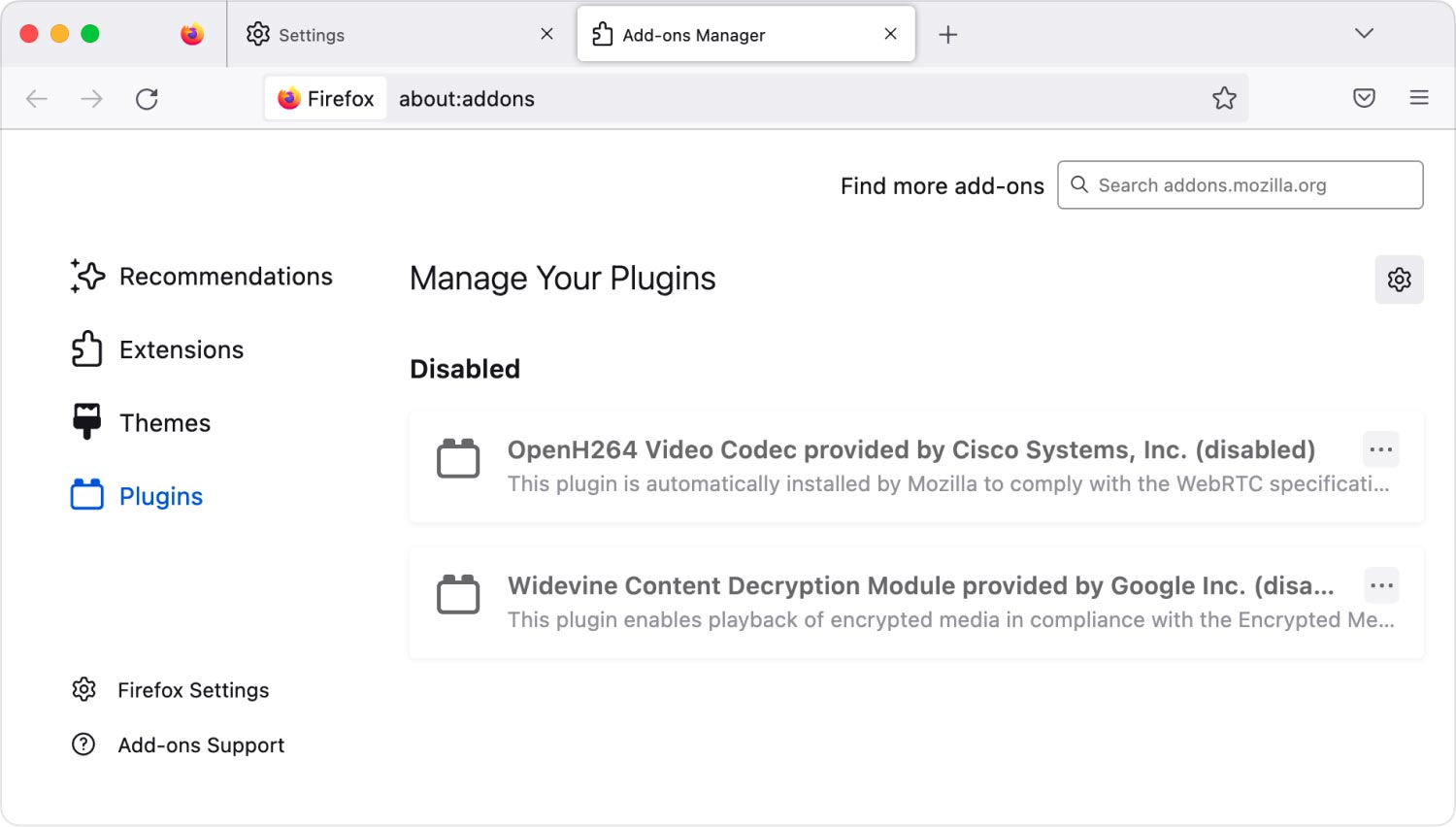The width and height of the screenshot is (1456, 827).
Task: Click the magnifier icon in add-ons search
Action: coord(1078,184)
